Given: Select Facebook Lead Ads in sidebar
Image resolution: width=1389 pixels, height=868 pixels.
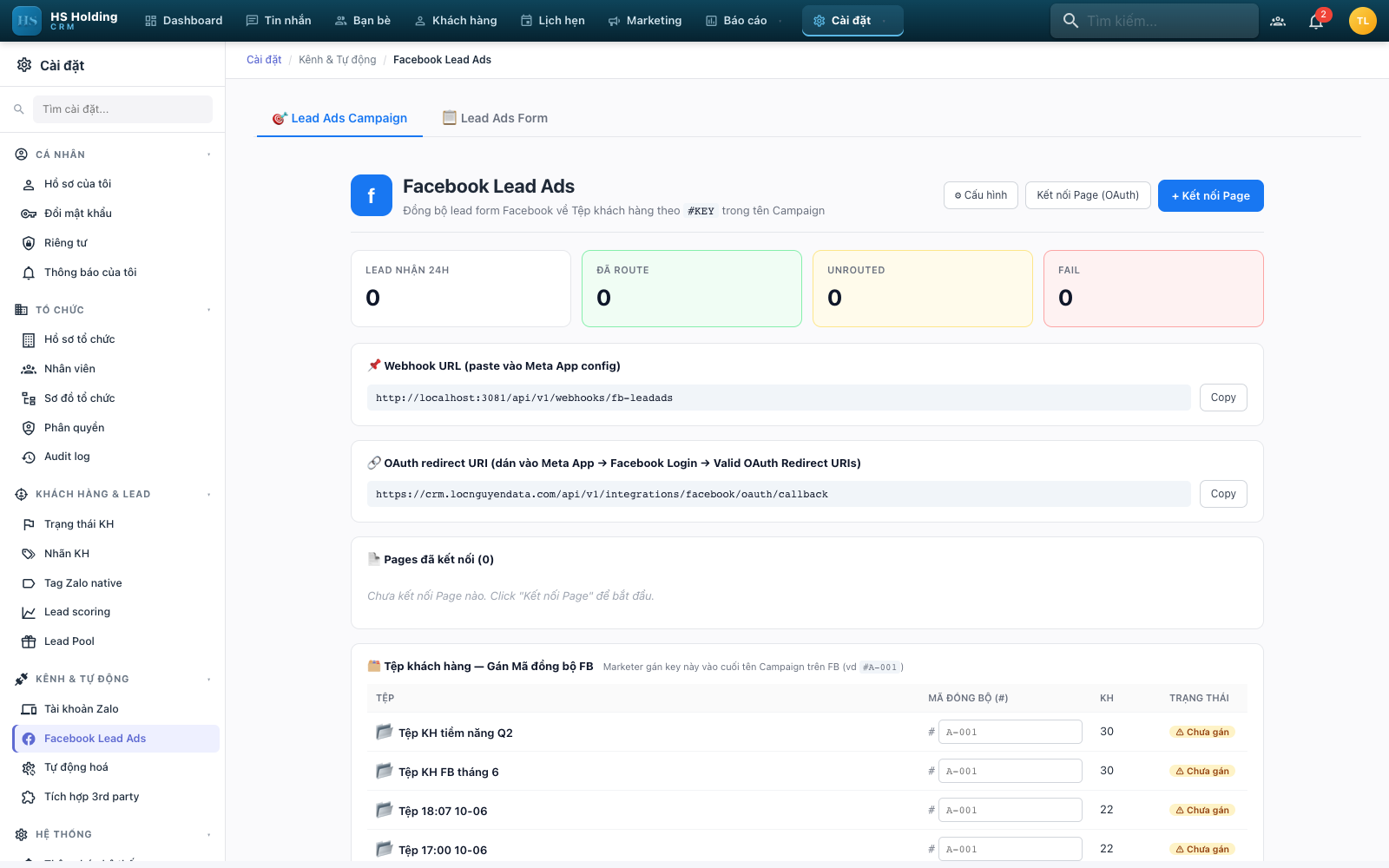Looking at the screenshot, I should click(115, 739).
